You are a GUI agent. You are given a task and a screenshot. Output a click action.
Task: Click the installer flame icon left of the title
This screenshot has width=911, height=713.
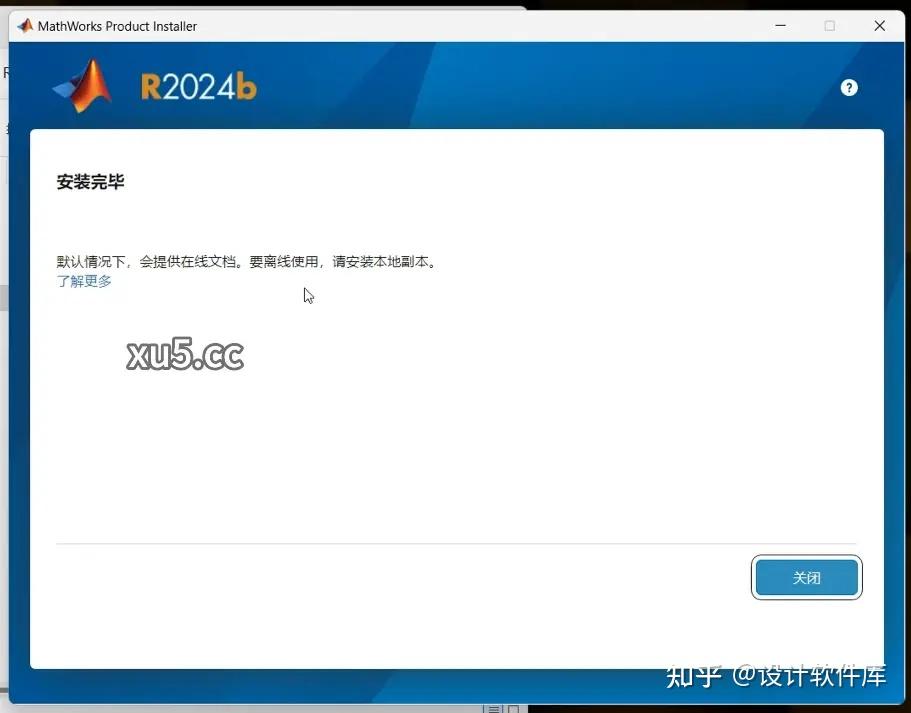(23, 25)
